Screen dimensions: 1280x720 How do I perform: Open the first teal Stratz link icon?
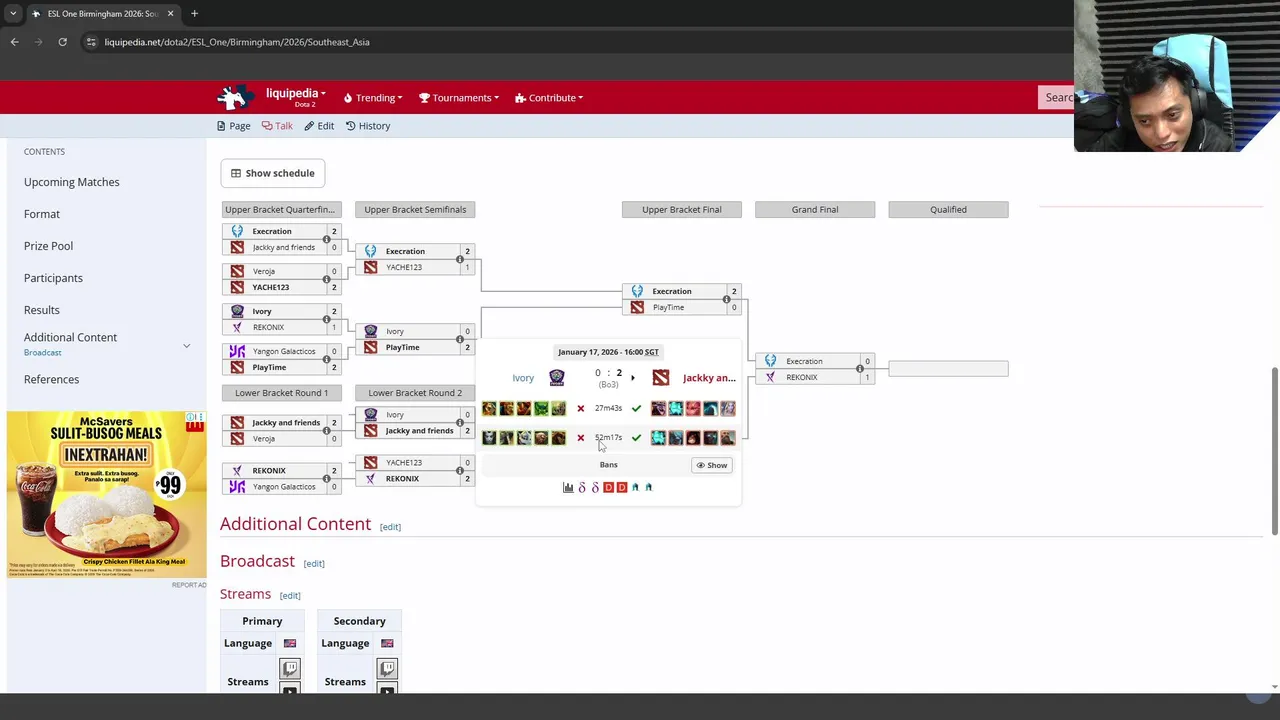click(x=635, y=487)
